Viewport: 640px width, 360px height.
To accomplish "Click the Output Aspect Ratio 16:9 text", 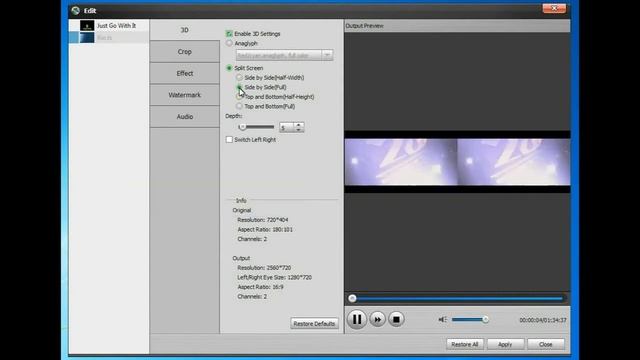I will [x=260, y=287].
